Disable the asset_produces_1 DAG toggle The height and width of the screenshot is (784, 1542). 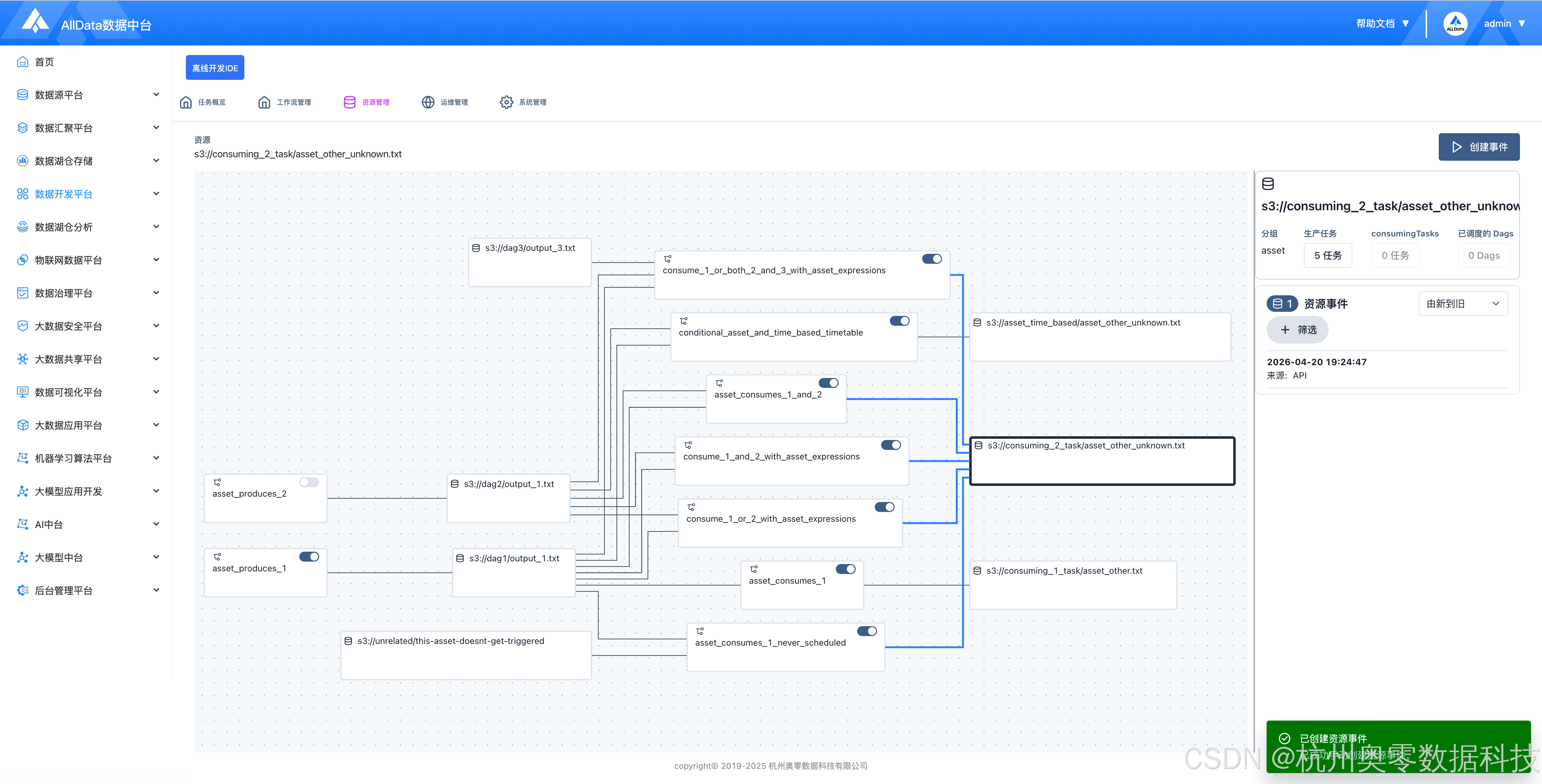tap(309, 557)
